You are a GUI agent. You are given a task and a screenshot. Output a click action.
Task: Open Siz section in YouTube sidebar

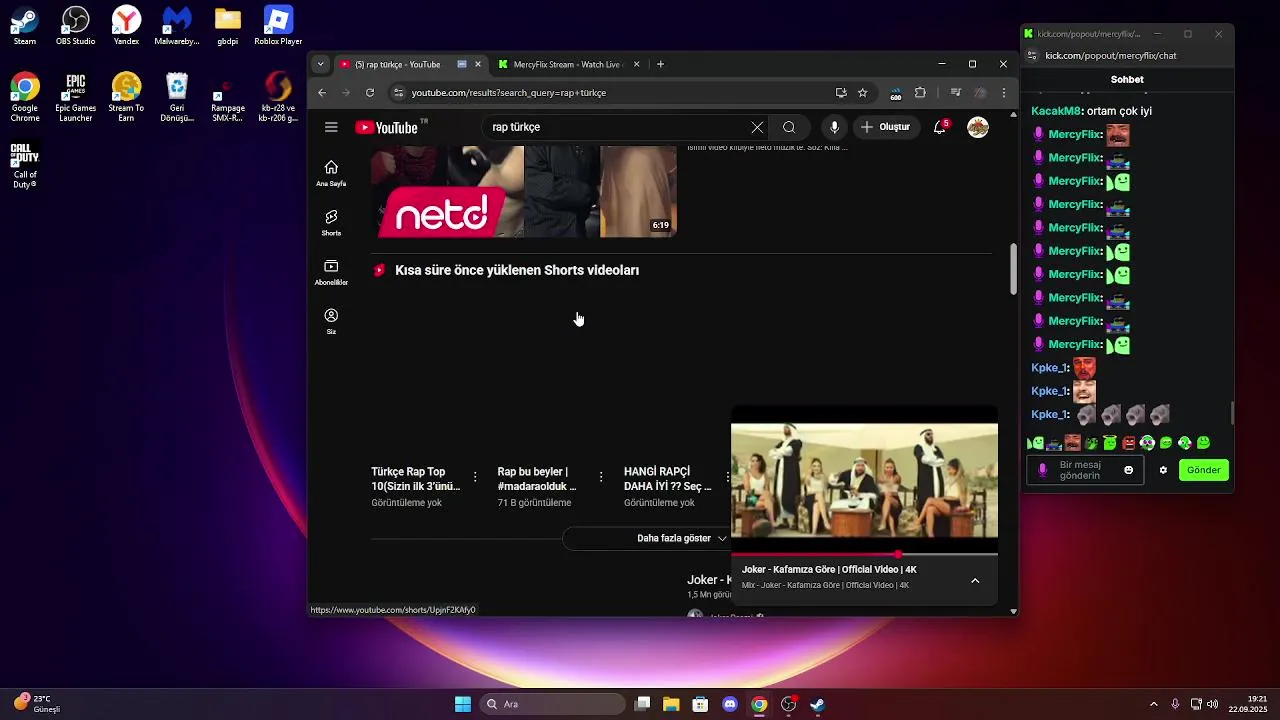[331, 321]
